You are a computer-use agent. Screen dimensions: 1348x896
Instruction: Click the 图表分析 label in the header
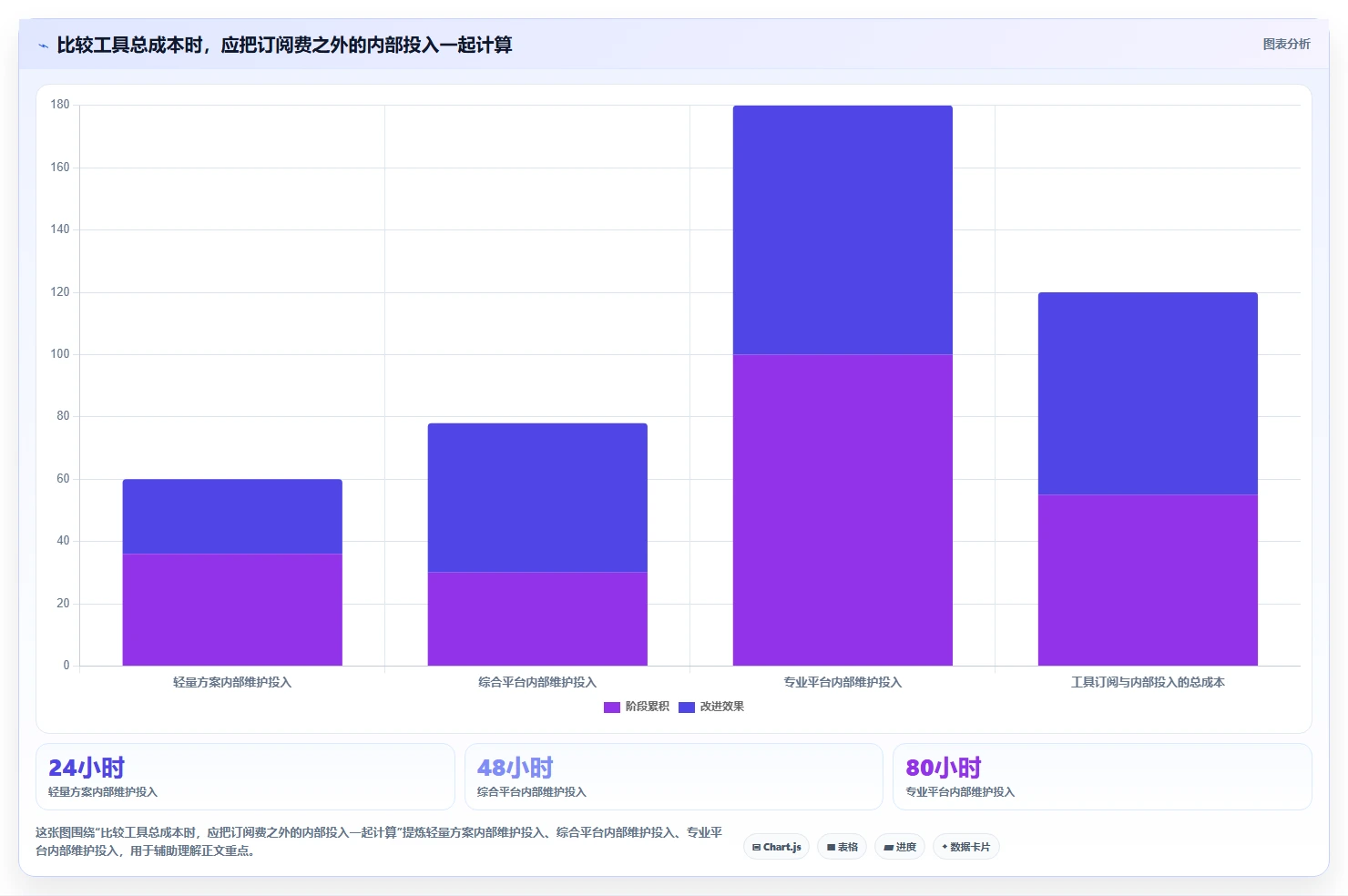[x=1286, y=44]
